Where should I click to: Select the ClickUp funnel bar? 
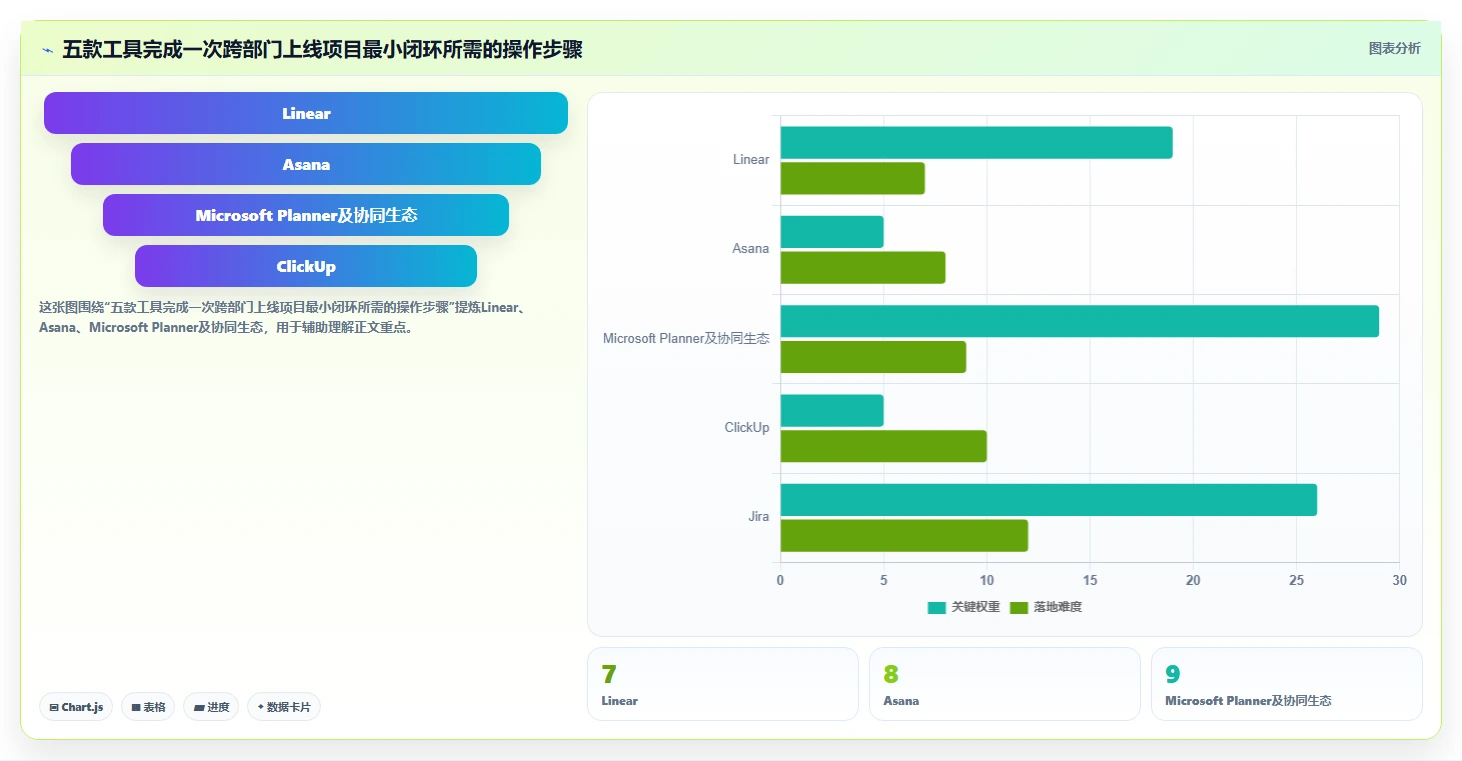tap(306, 266)
